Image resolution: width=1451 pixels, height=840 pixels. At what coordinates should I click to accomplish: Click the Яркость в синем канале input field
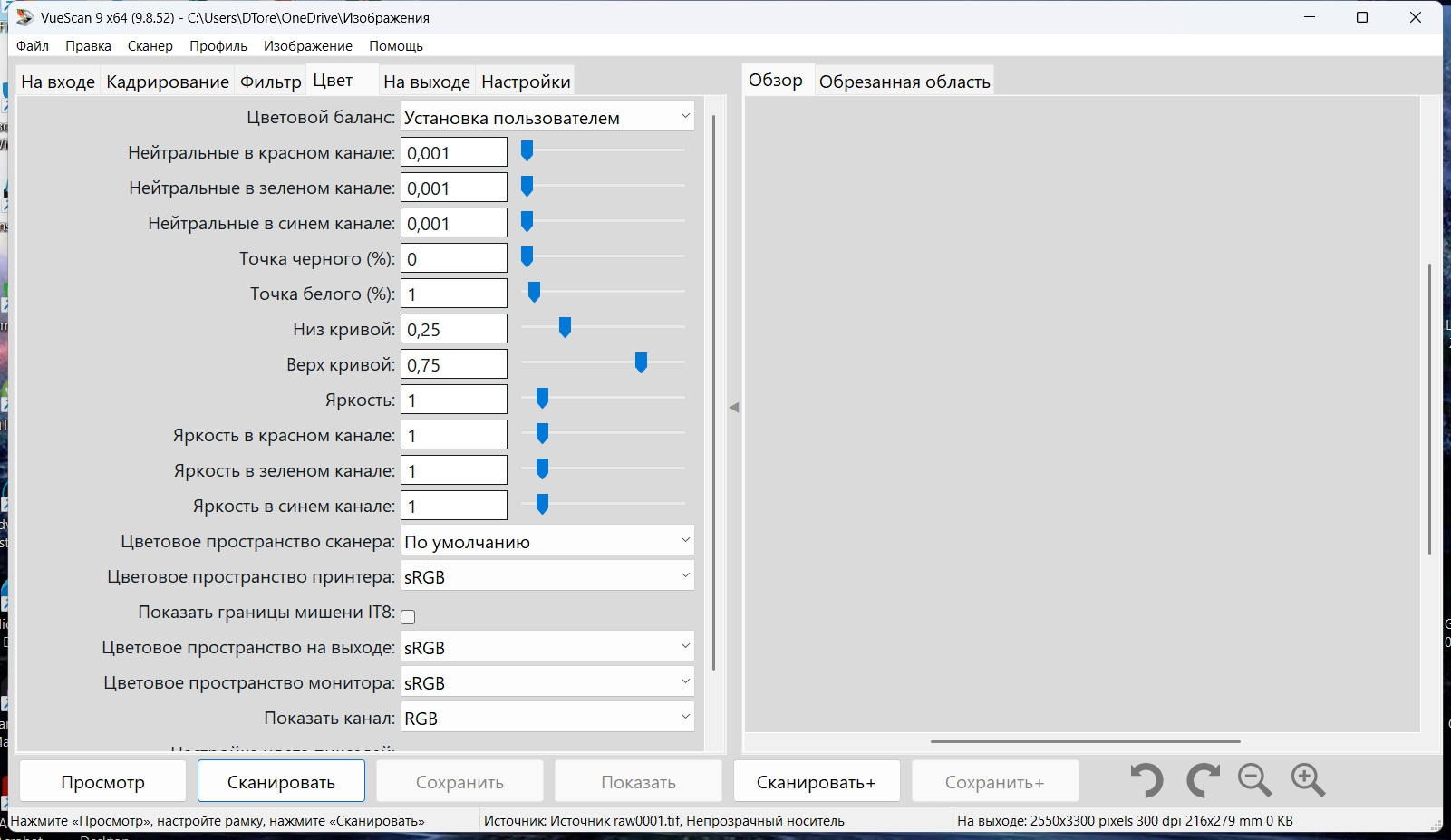coord(454,506)
